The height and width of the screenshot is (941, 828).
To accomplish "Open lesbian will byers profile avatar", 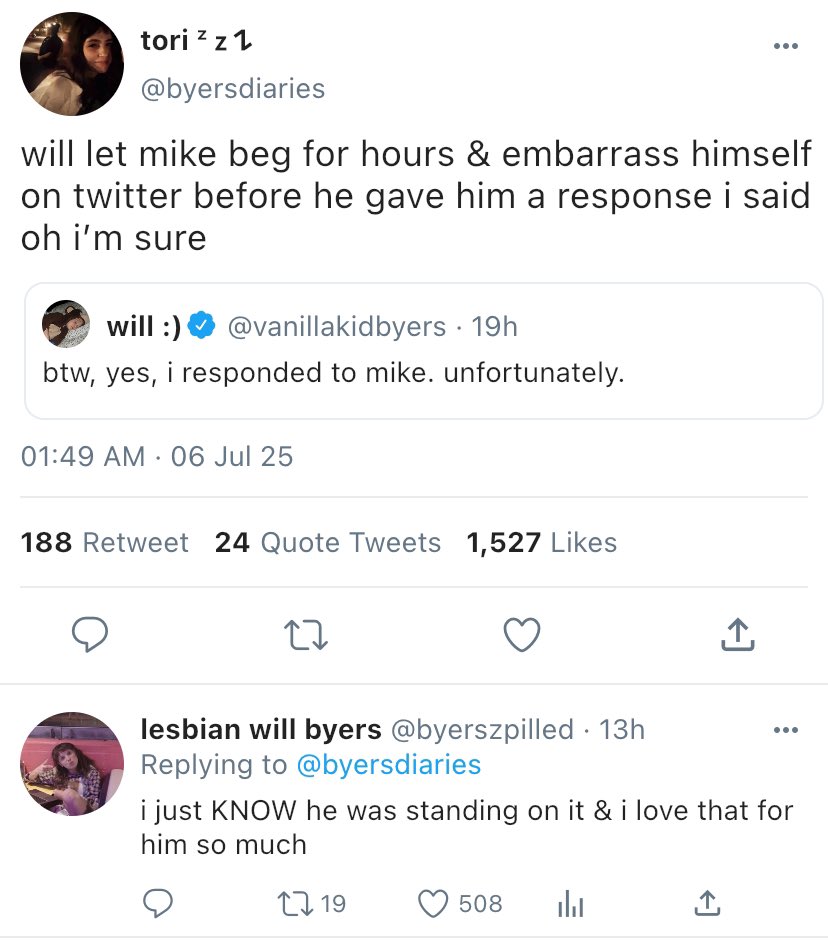I will pos(72,764).
